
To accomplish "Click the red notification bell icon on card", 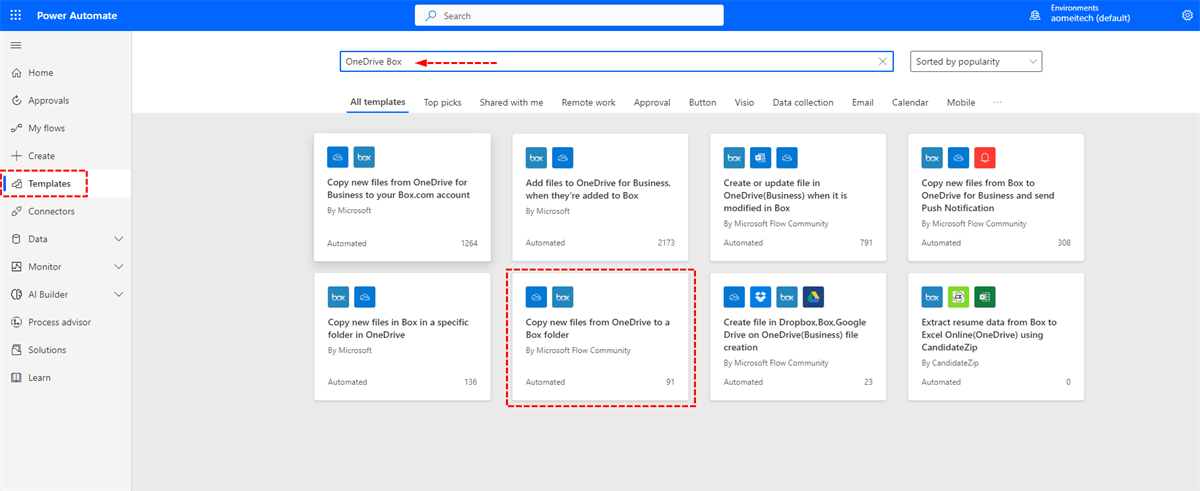I will 985,157.
